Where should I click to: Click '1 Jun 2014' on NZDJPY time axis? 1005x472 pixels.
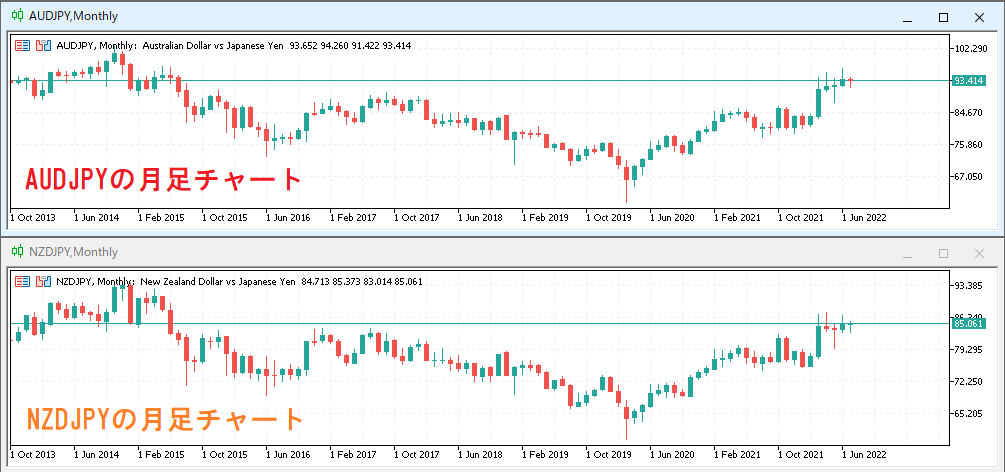[x=97, y=454]
